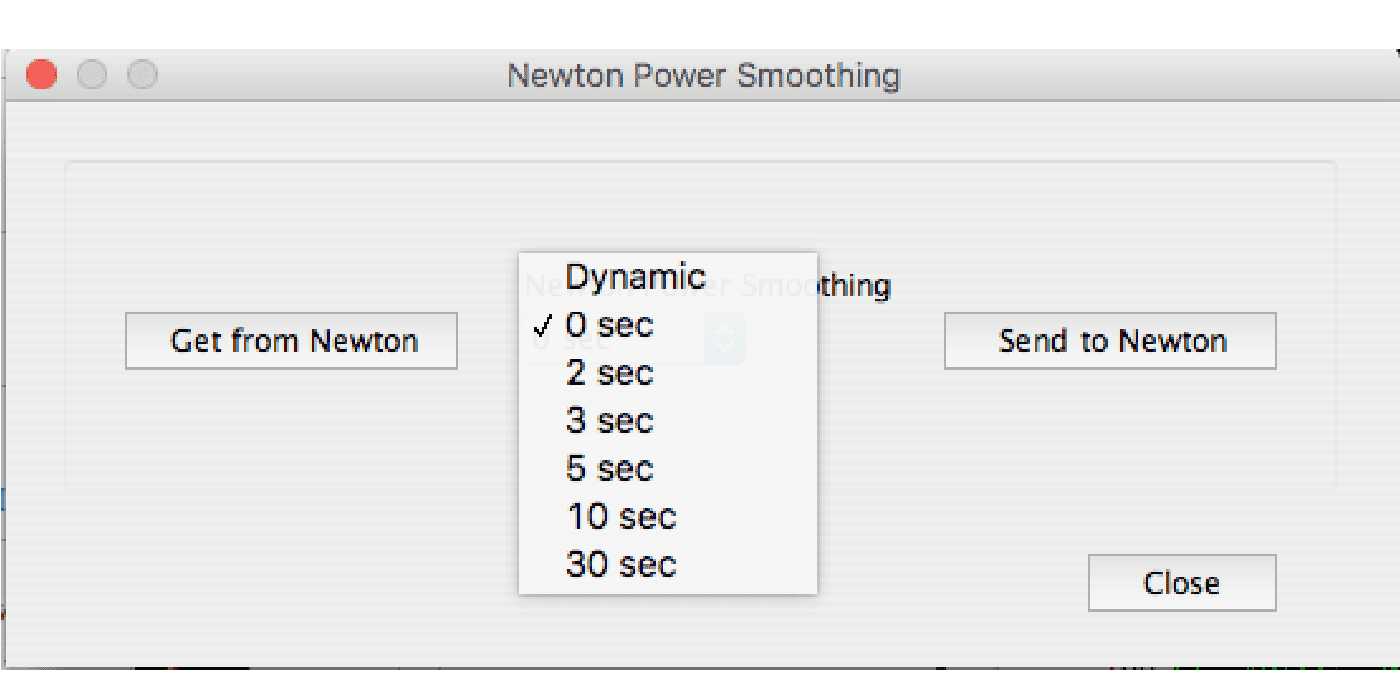
Task: Click the Newton Power Smoothing title bar
Action: 703,76
